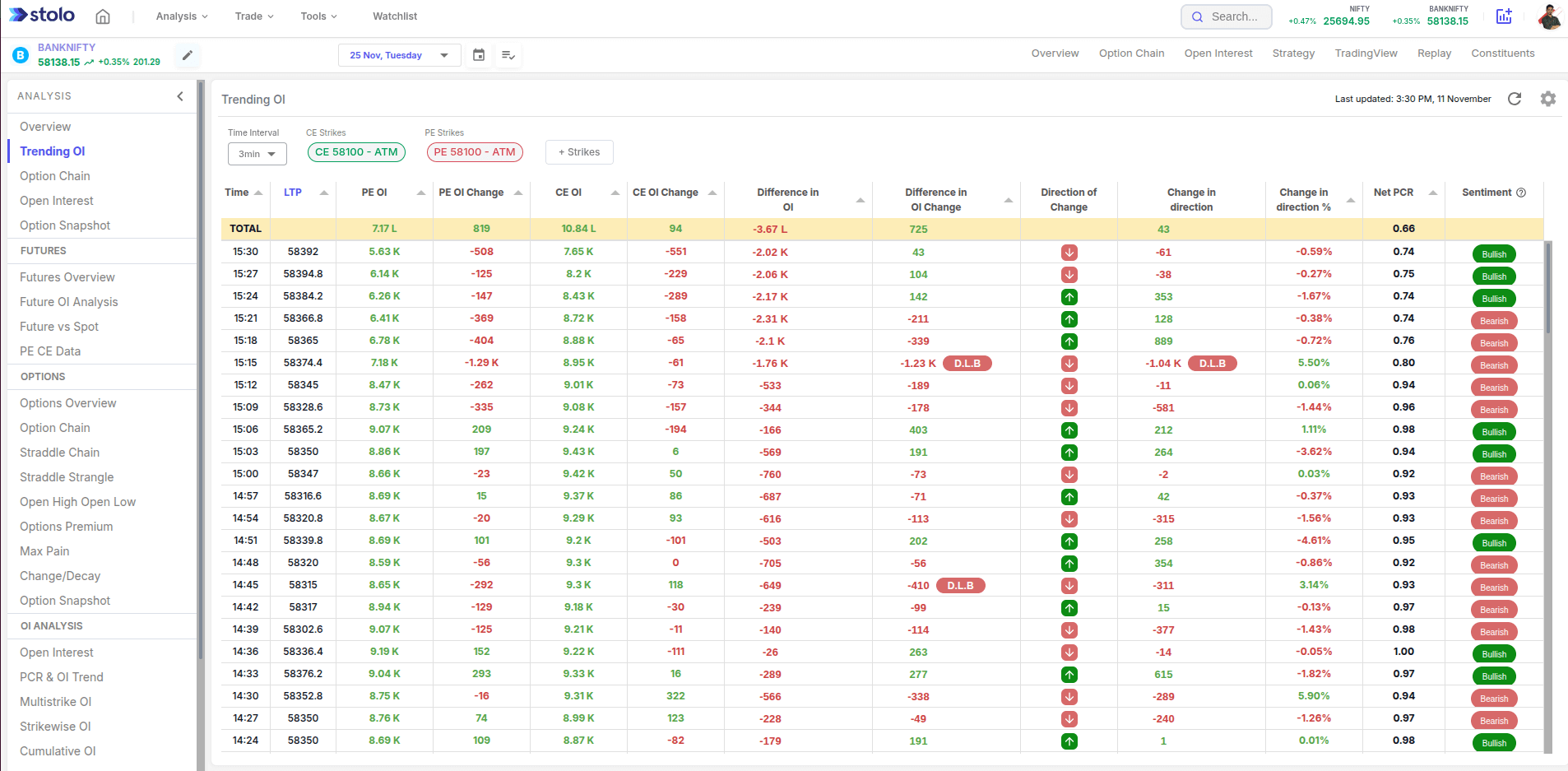Click the checklist icon beside the calendar
Screen dimensions: 1568x771
coord(508,55)
